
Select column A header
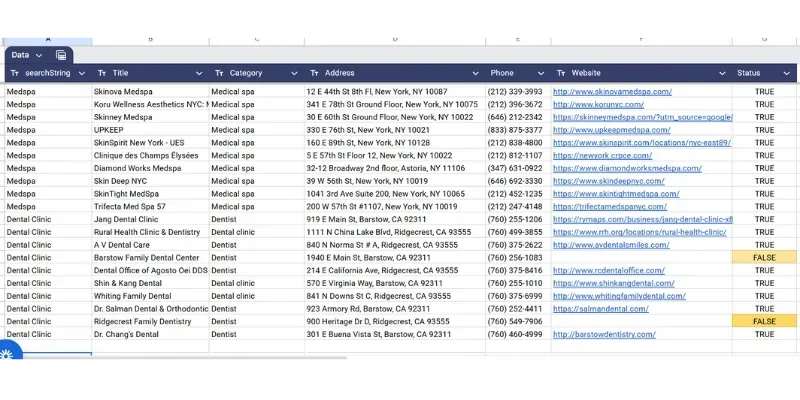click(x=48, y=40)
